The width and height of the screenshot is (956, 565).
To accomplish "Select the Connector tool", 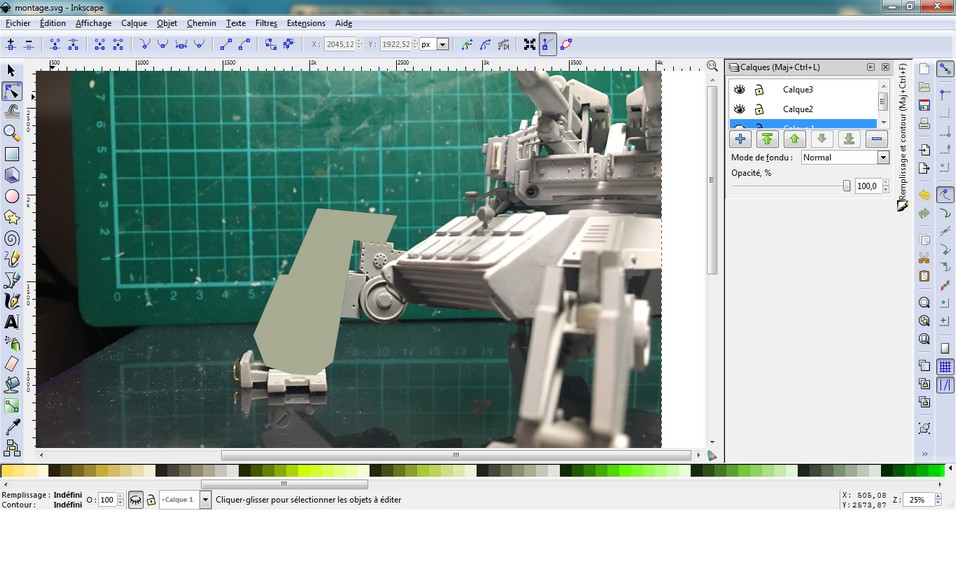I will pos(12,448).
